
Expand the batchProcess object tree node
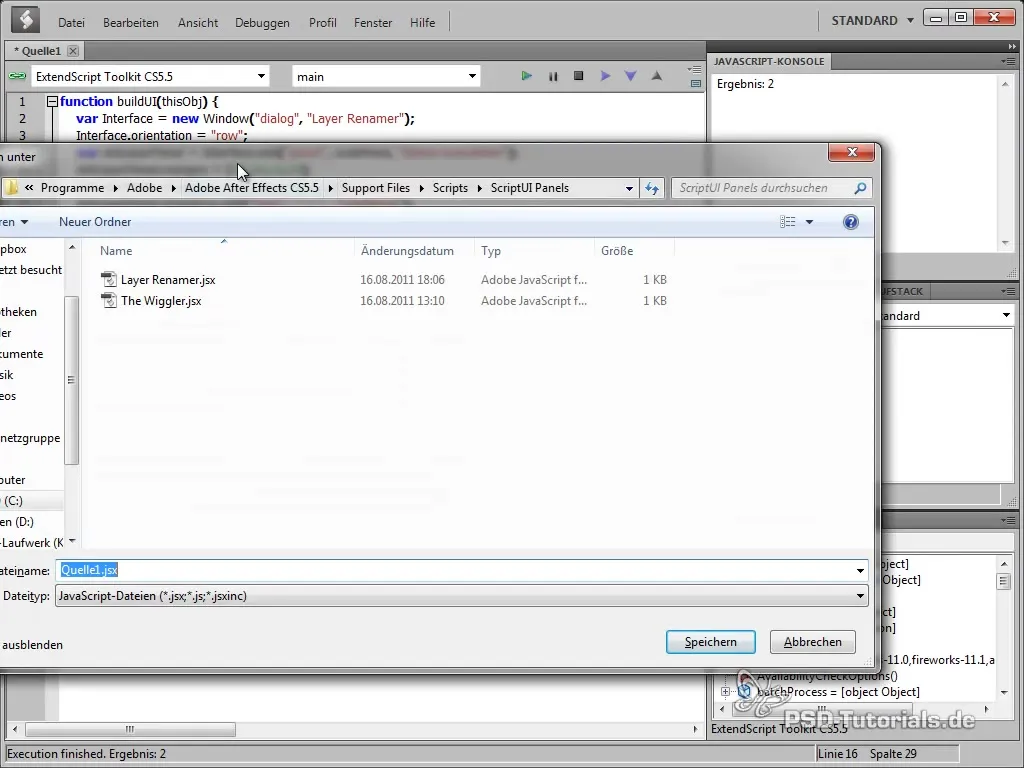[x=725, y=692]
